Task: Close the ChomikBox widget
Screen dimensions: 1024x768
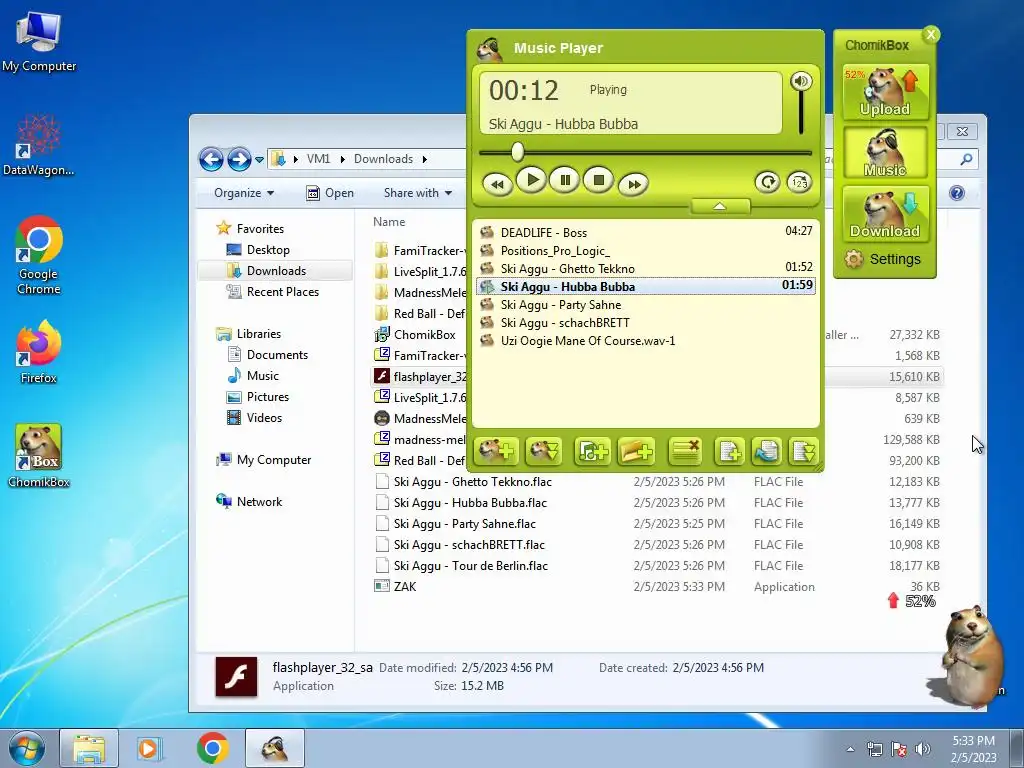Action: pyautogui.click(x=931, y=35)
